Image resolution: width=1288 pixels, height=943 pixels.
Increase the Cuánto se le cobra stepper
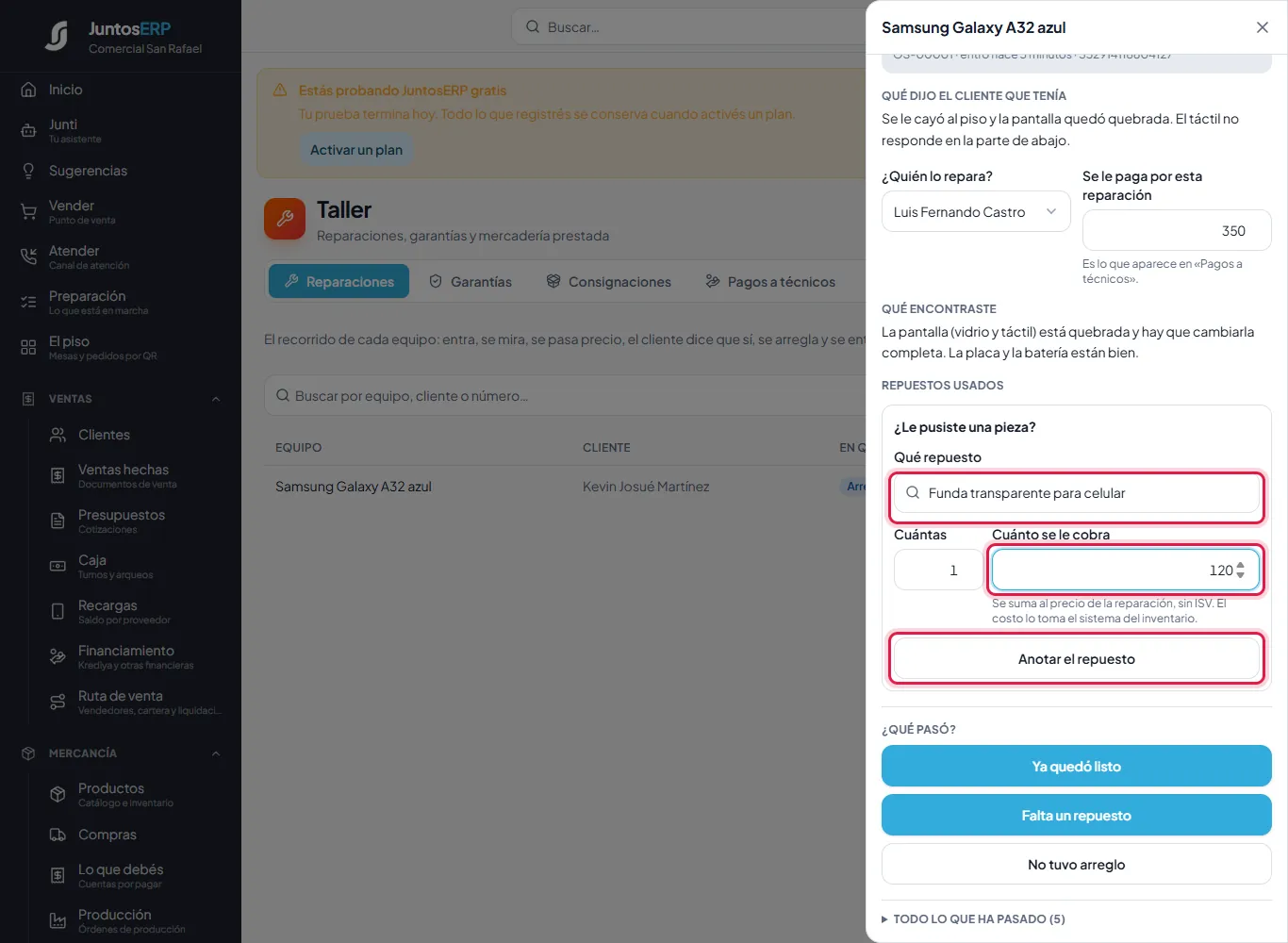pyautogui.click(x=1240, y=566)
